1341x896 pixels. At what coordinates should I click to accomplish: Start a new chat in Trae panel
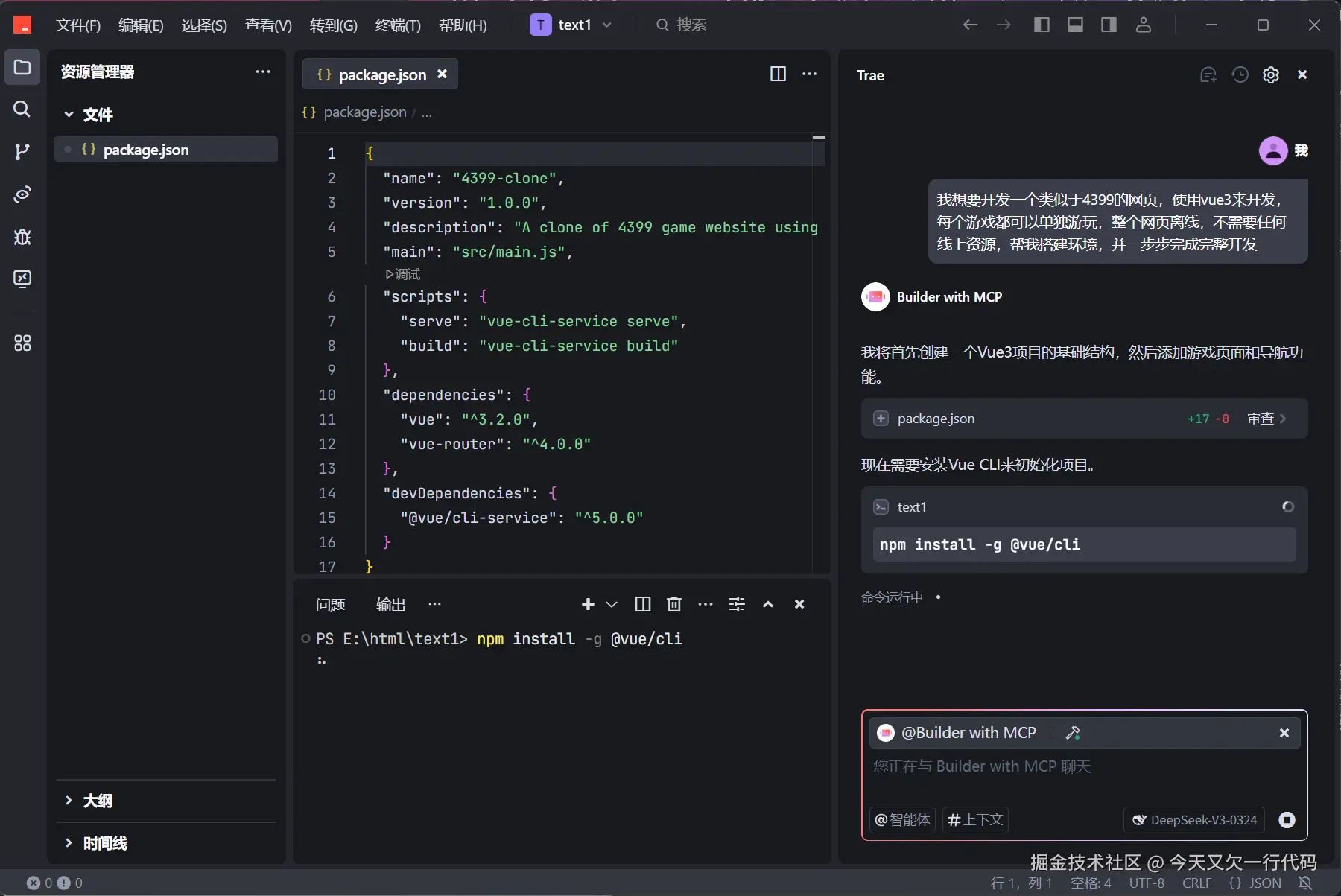point(1208,74)
